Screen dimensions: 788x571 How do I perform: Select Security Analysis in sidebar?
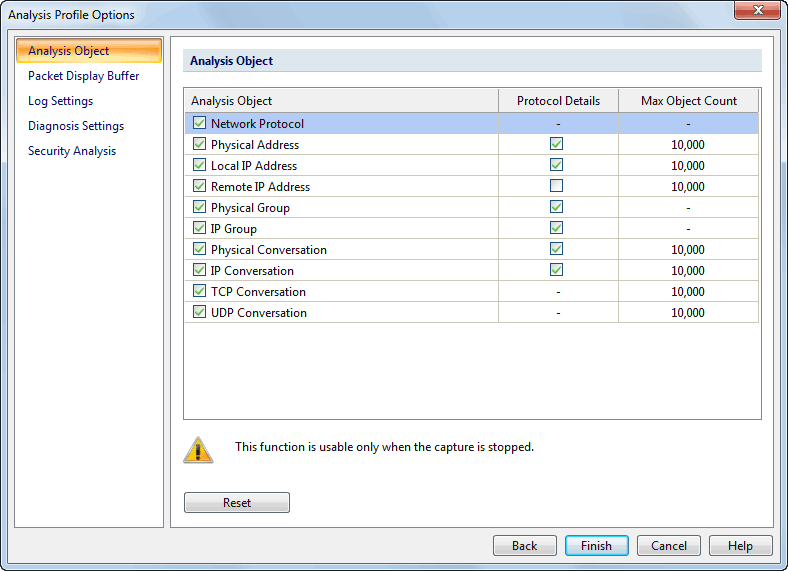click(x=72, y=151)
